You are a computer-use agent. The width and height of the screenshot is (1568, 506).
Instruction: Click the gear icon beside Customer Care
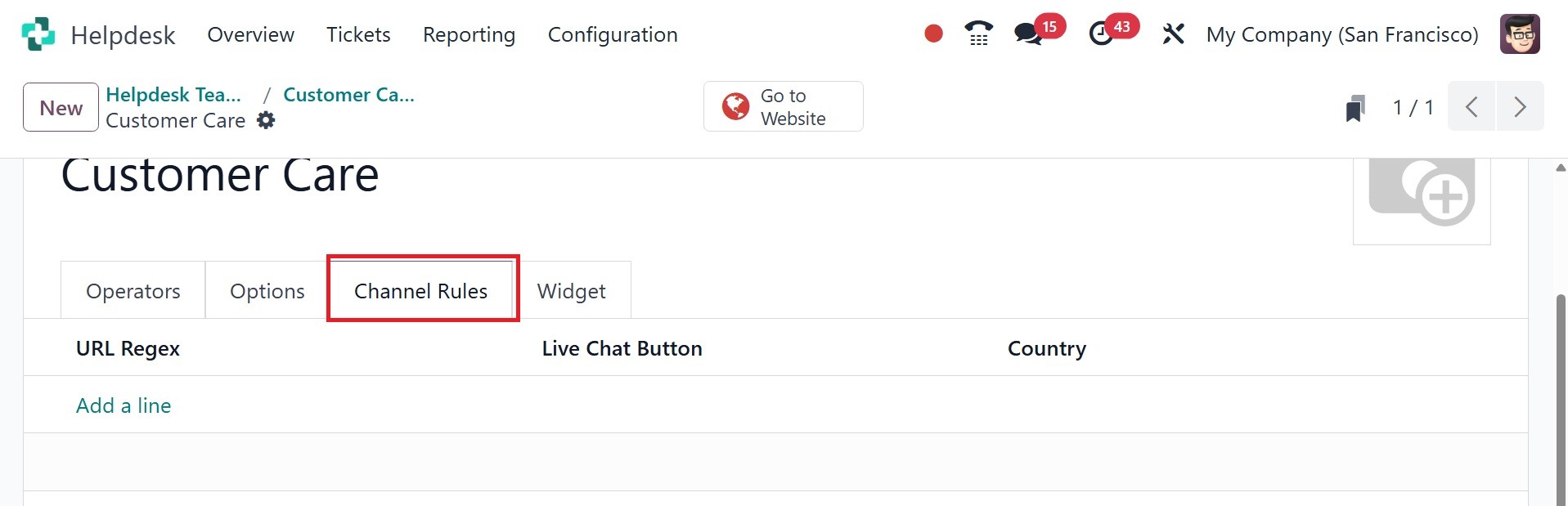pyautogui.click(x=266, y=120)
